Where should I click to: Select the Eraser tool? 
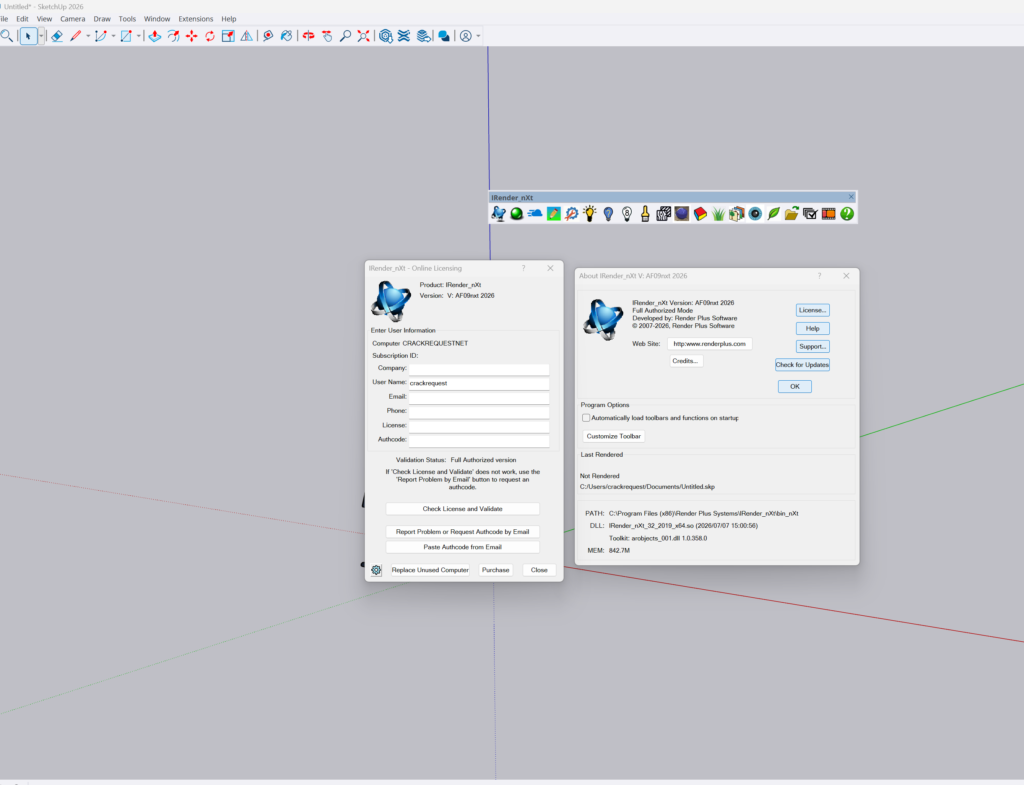click(57, 36)
